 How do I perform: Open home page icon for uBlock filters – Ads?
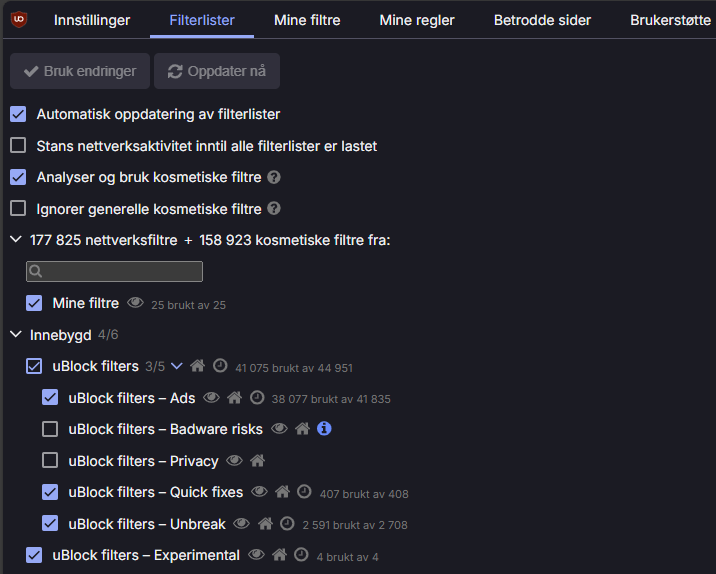(235, 398)
